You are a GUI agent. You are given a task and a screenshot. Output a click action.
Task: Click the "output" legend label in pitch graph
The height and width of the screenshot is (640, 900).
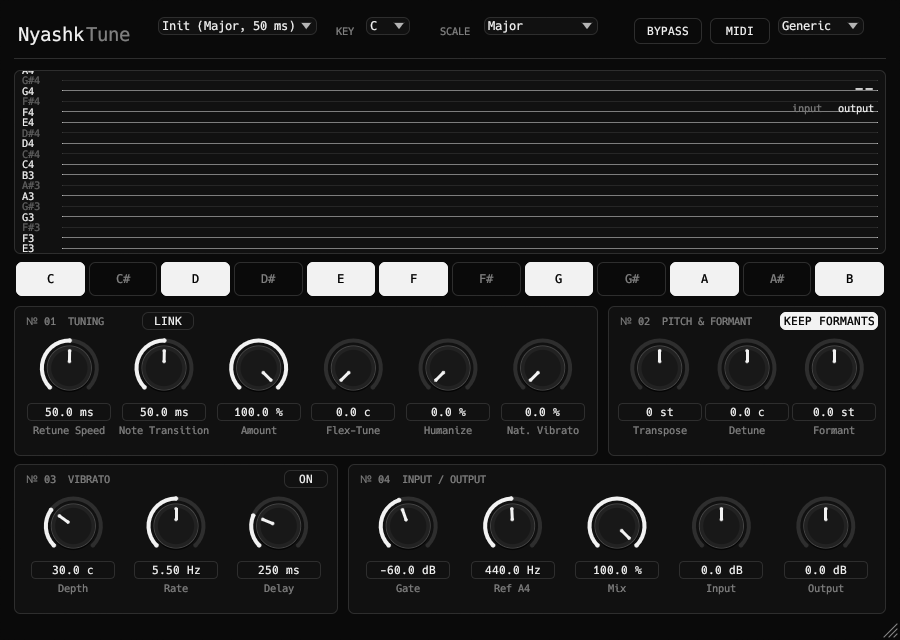pyautogui.click(x=856, y=108)
